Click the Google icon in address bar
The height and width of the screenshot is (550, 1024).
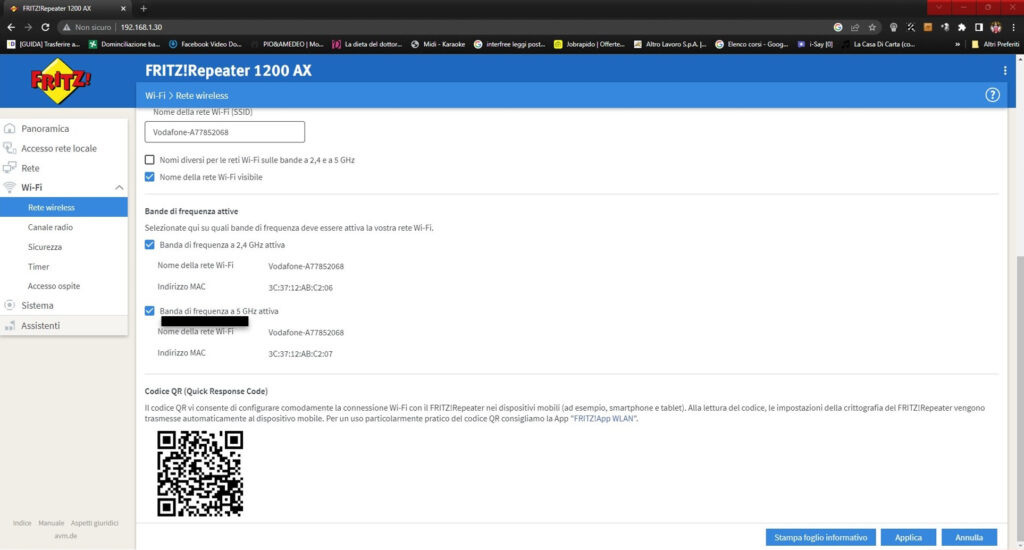[x=838, y=27]
